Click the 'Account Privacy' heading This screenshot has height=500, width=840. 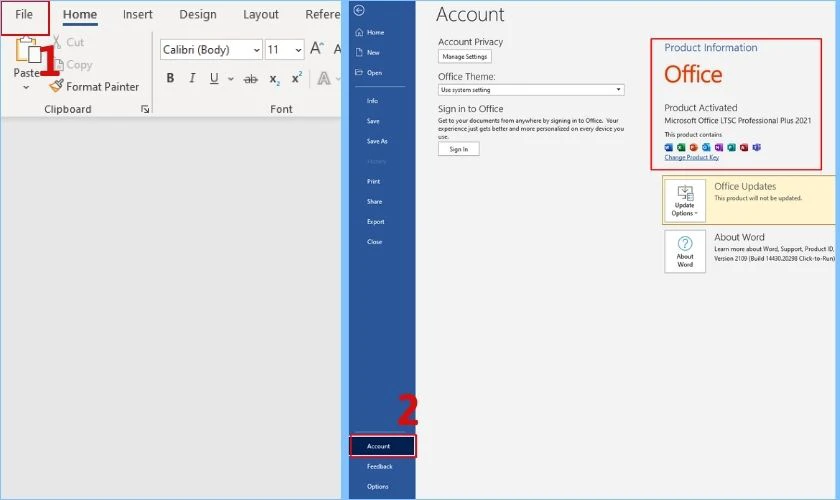[x=470, y=42]
